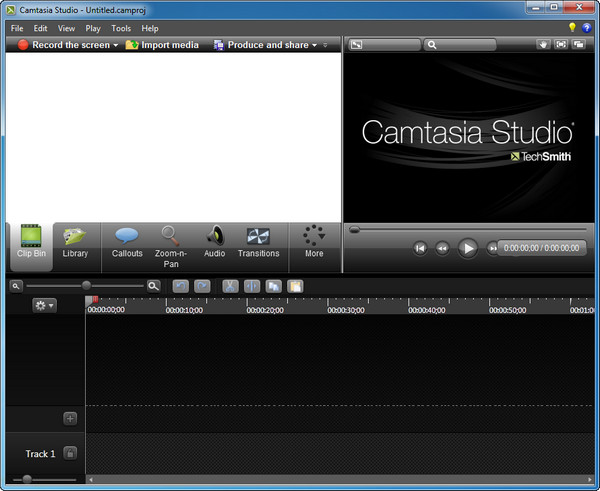Open the Transitions tool

pyautogui.click(x=258, y=242)
